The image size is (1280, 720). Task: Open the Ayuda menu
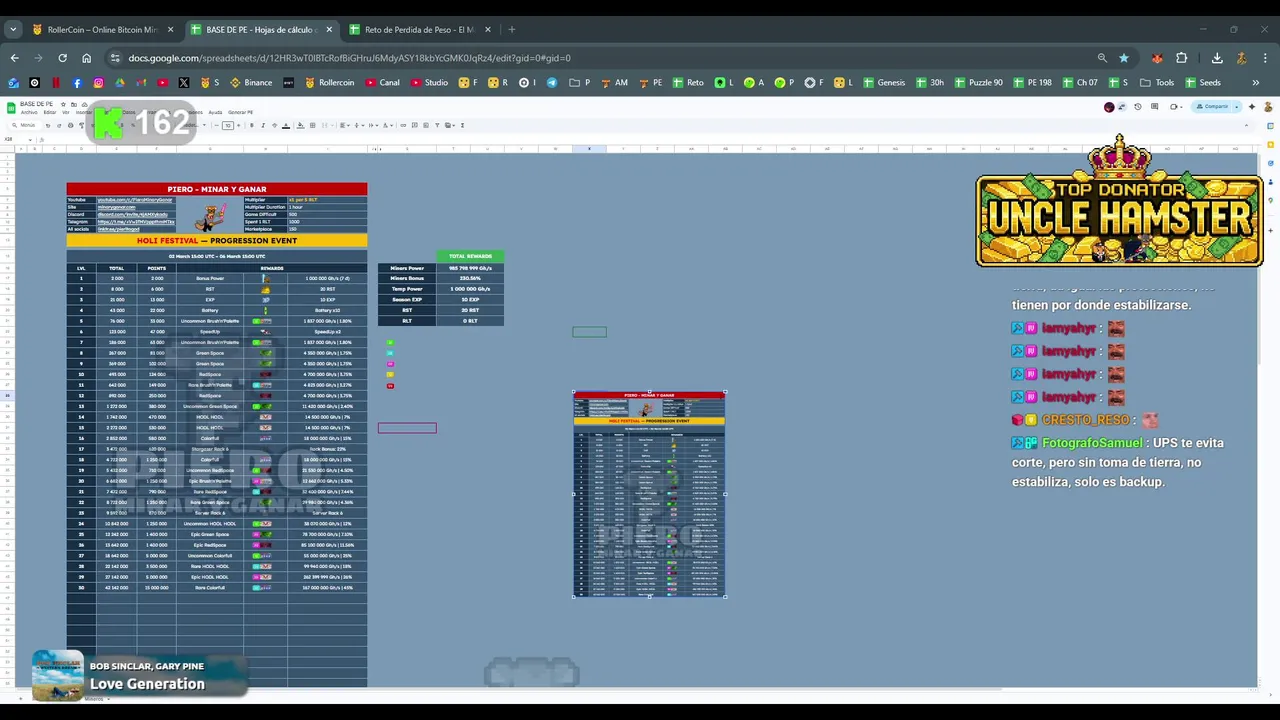pyautogui.click(x=215, y=112)
